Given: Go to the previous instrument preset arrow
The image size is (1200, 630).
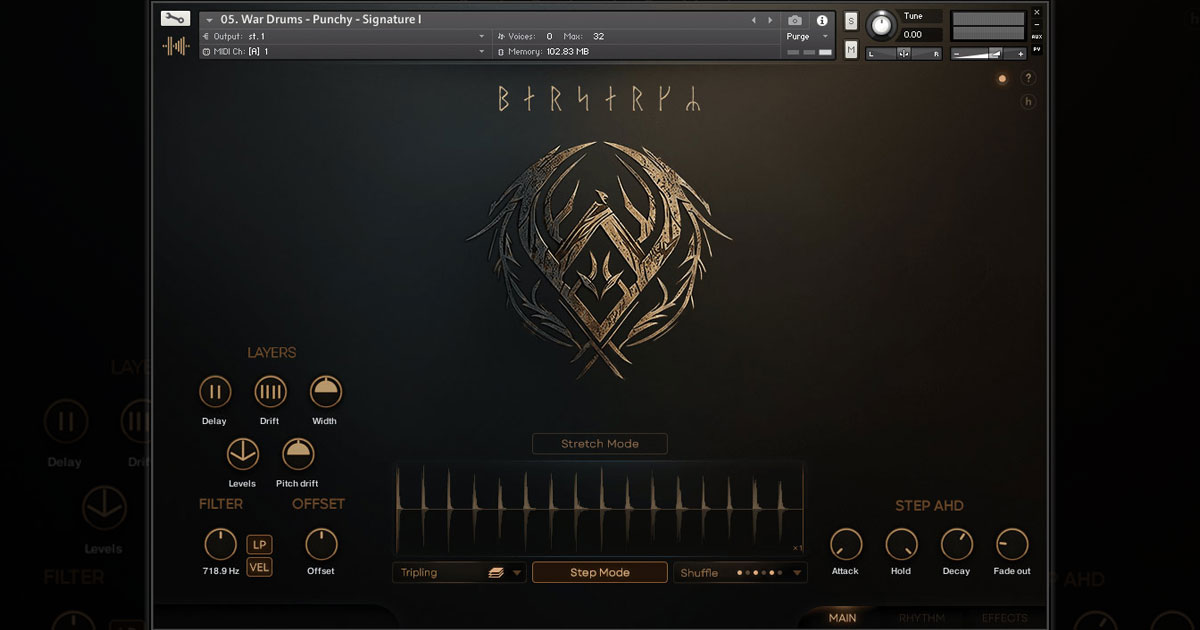Looking at the screenshot, I should point(754,20).
